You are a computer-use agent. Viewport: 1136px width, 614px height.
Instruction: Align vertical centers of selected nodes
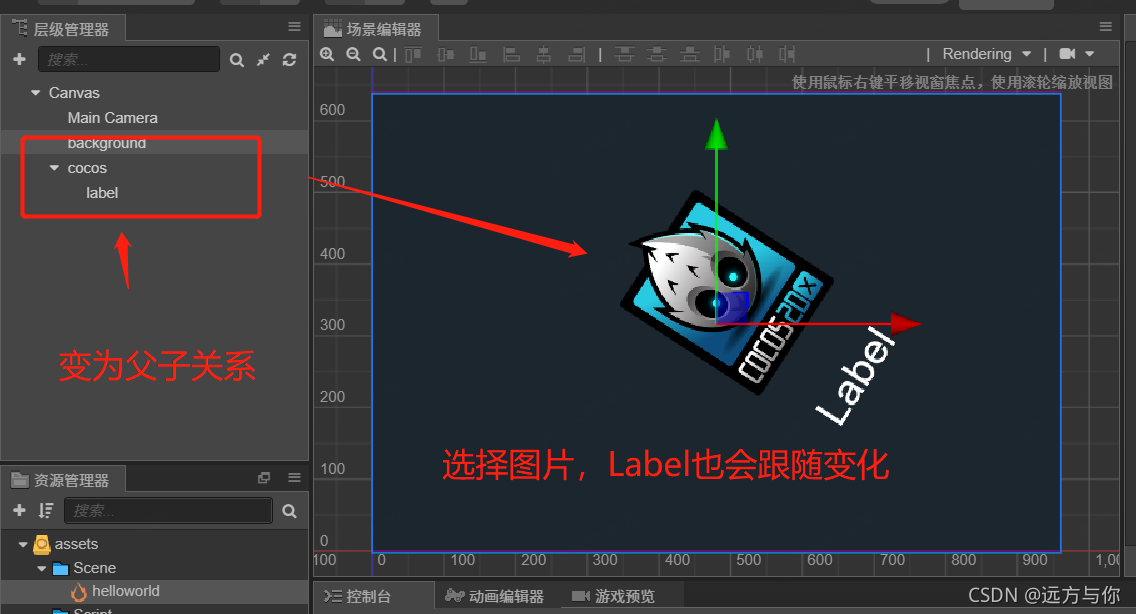(x=446, y=54)
